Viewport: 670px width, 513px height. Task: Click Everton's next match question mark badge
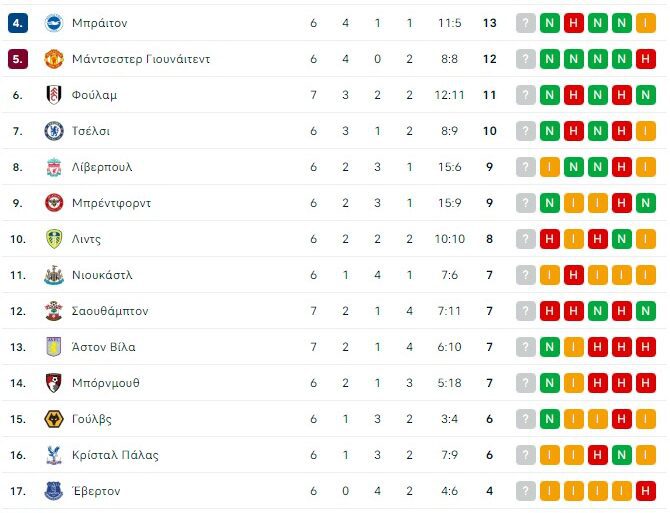point(526,491)
